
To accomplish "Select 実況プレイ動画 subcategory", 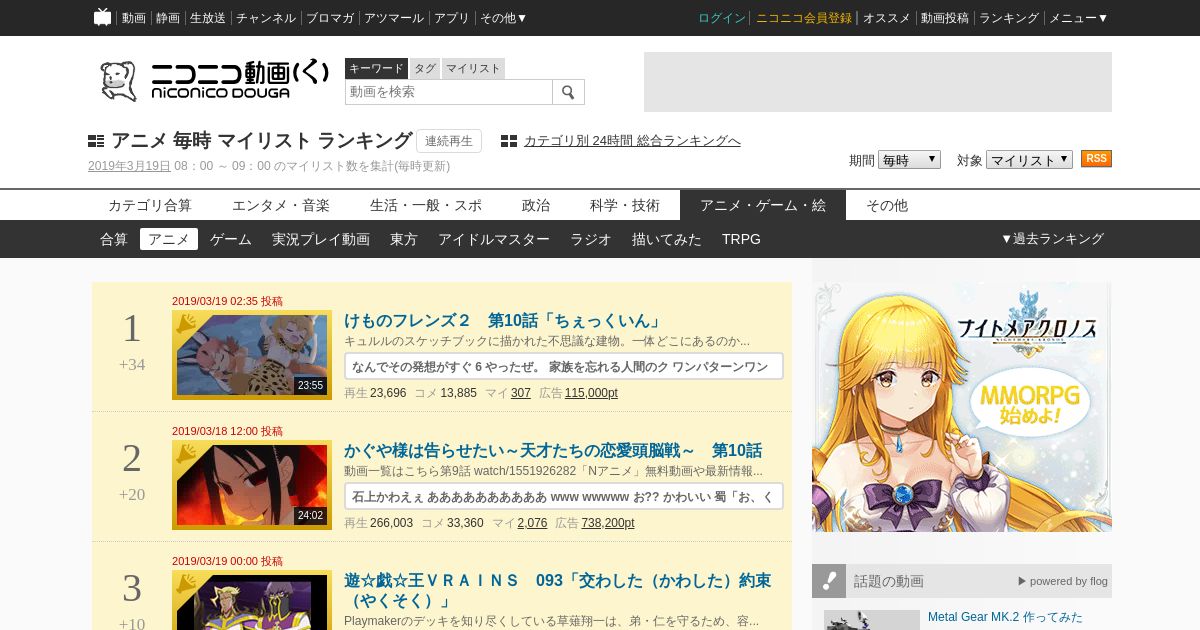I will tap(321, 239).
